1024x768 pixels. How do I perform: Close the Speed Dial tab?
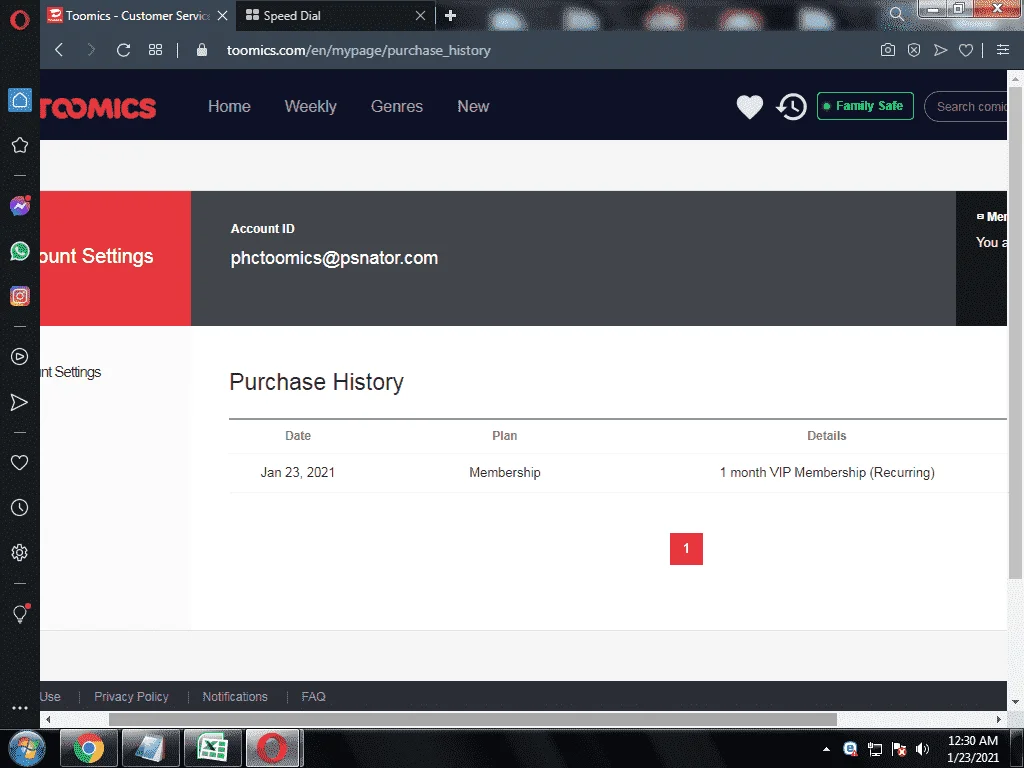click(x=421, y=16)
